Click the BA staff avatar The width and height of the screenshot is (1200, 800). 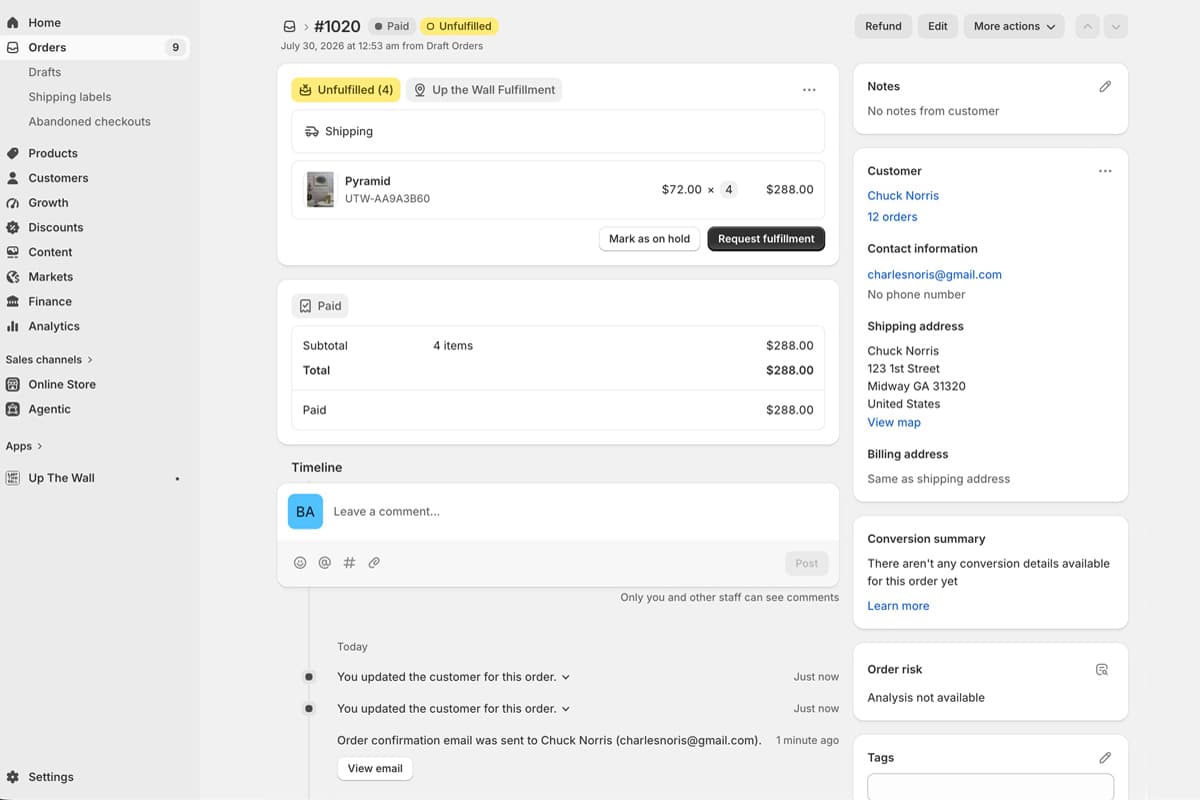305,511
